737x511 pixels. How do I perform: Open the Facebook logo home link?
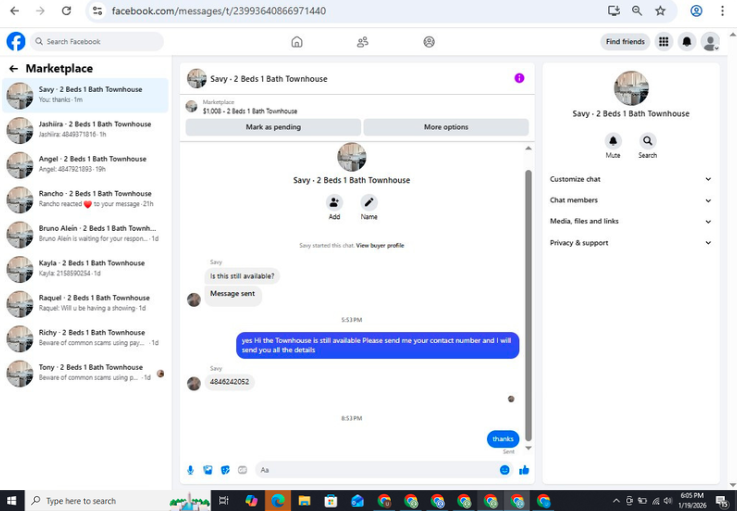[x=16, y=41]
